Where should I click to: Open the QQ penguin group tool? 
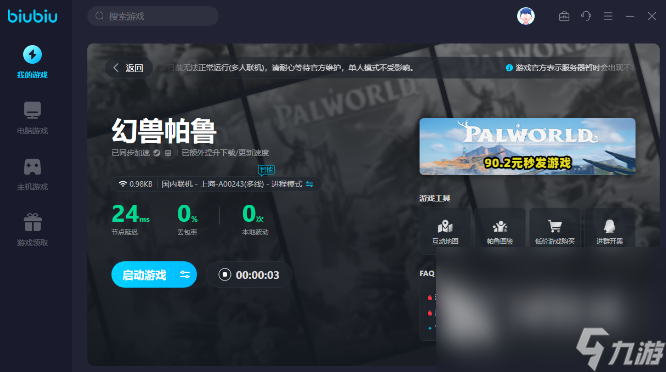click(610, 230)
